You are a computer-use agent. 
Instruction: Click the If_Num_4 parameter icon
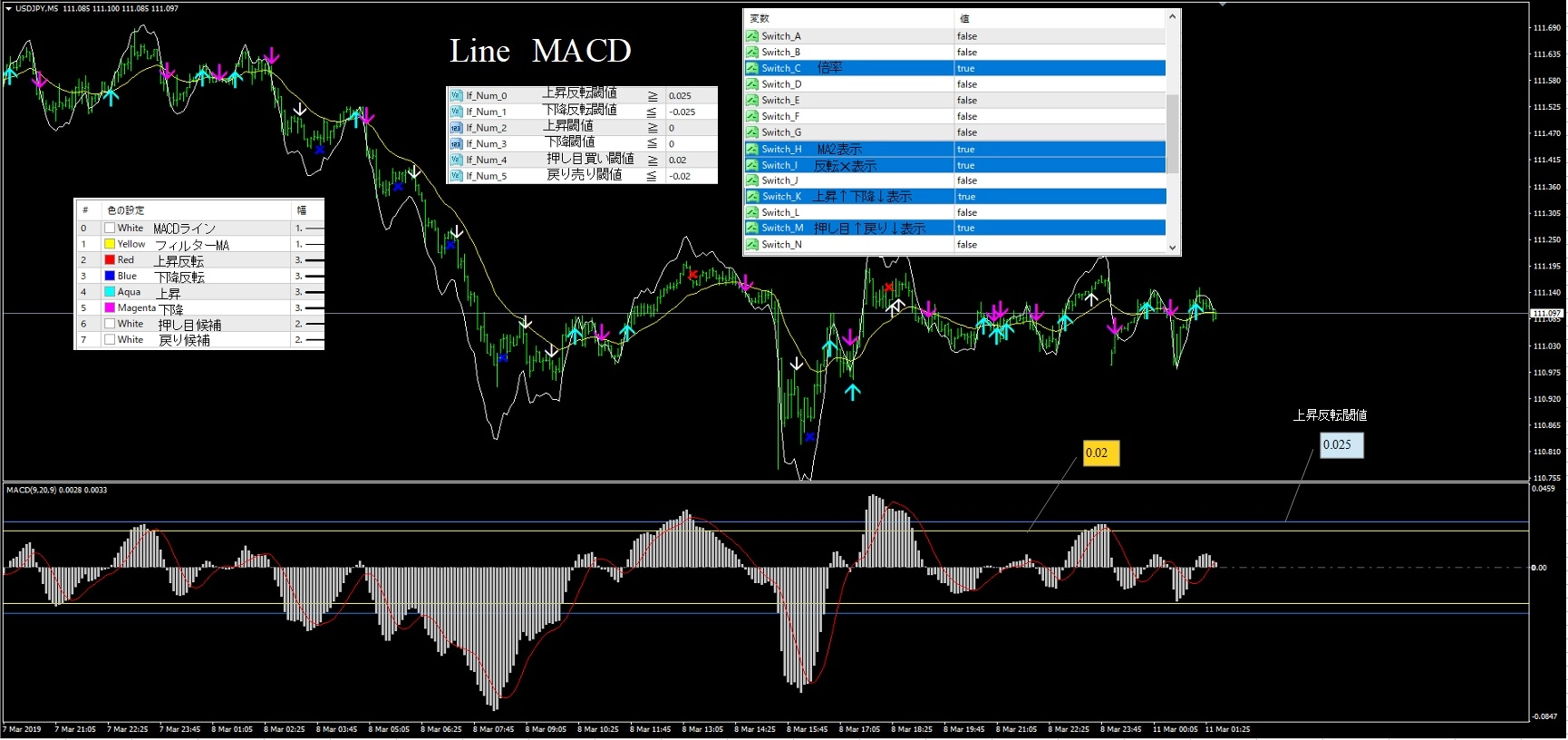pyautogui.click(x=457, y=160)
